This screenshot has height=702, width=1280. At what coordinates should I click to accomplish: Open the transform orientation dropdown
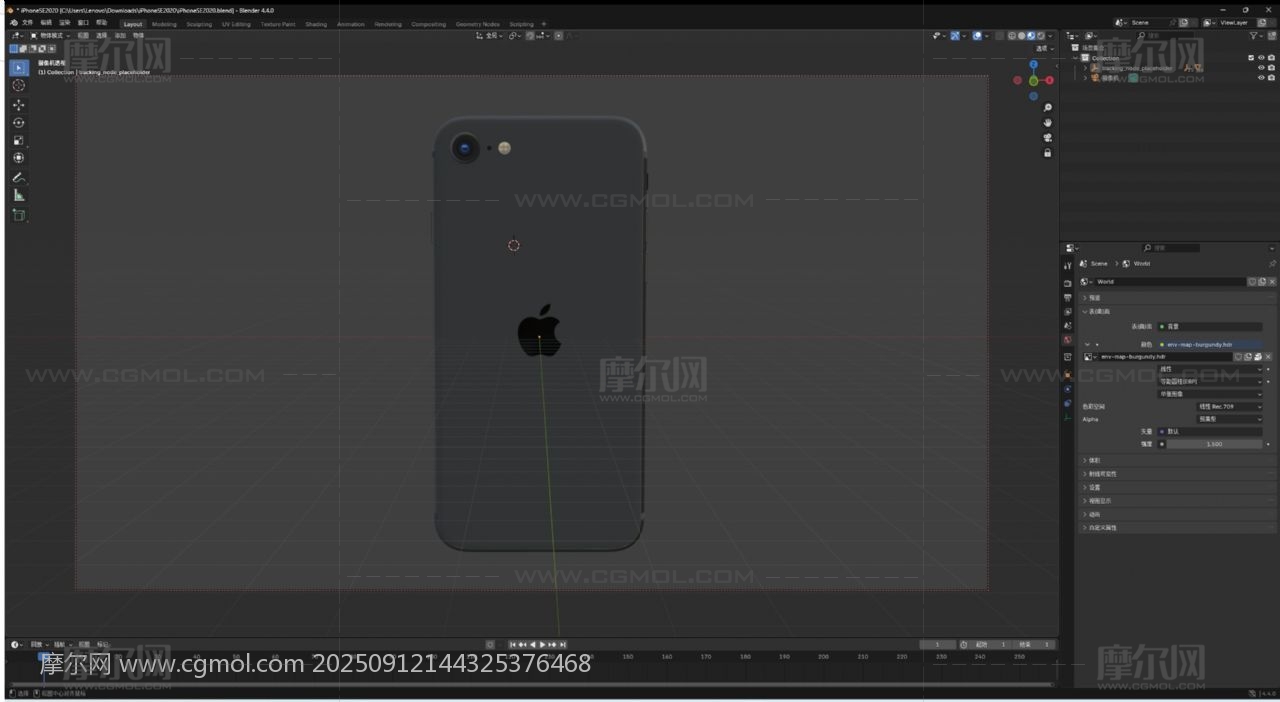489,36
